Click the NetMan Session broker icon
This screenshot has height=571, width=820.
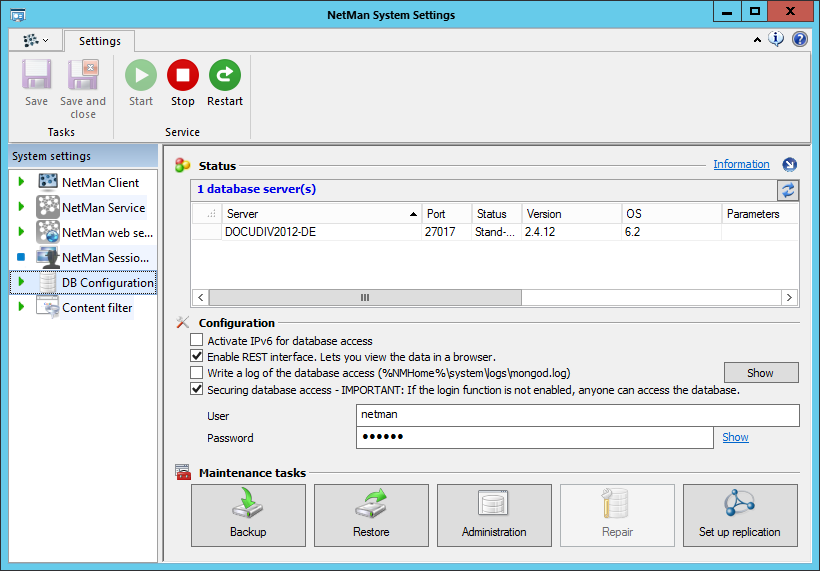(48, 257)
